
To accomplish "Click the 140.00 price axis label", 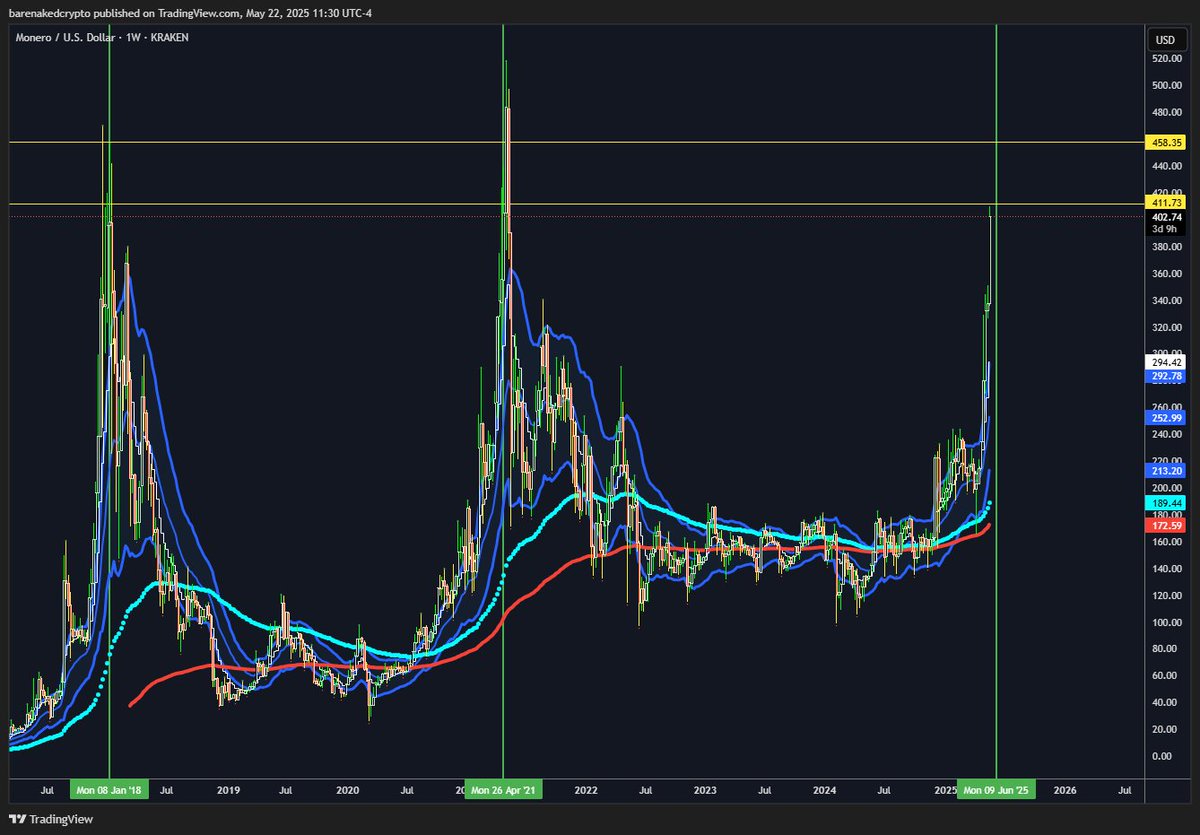I will click(x=1167, y=569).
